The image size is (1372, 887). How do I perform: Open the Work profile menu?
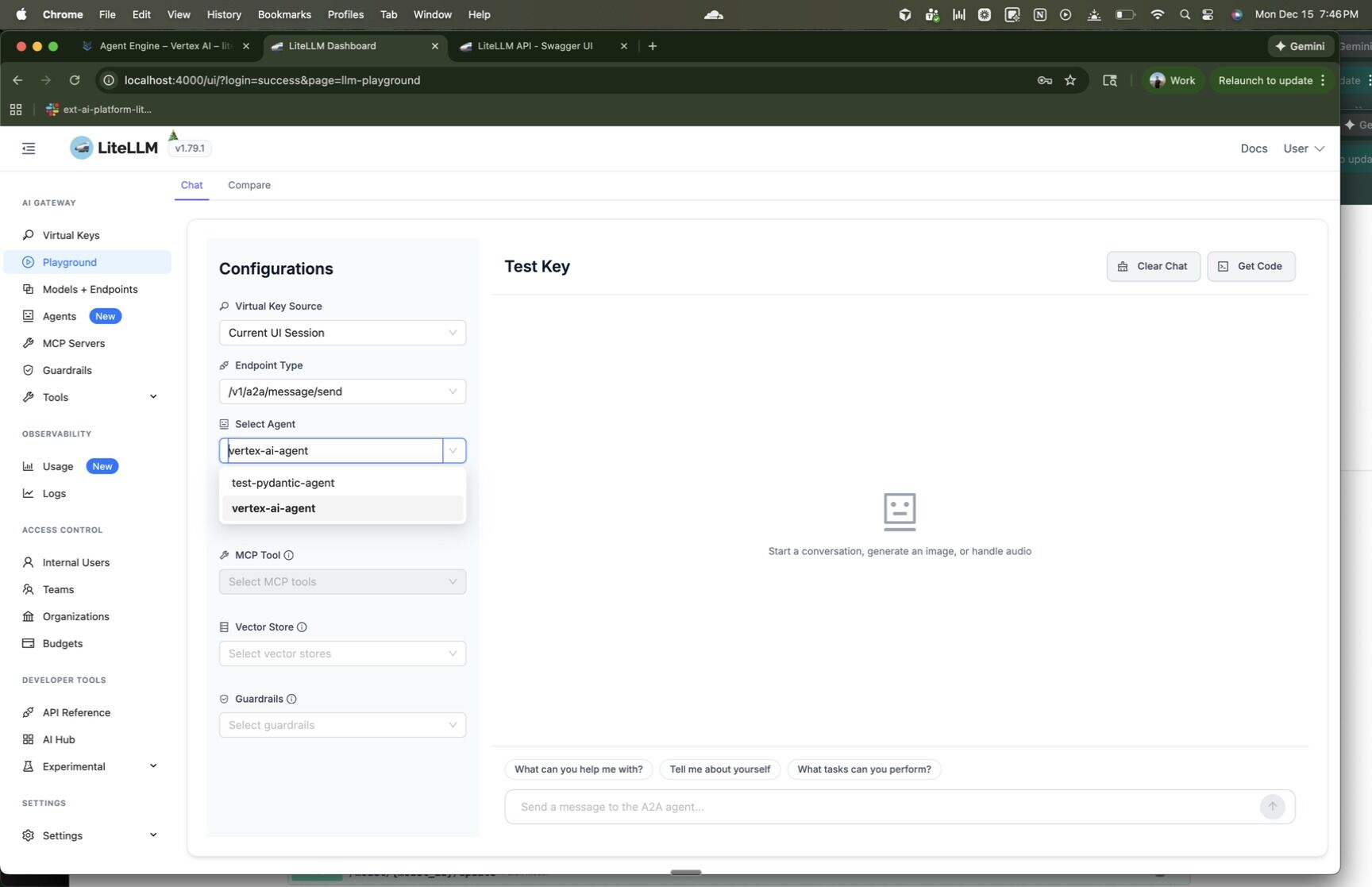(1173, 80)
